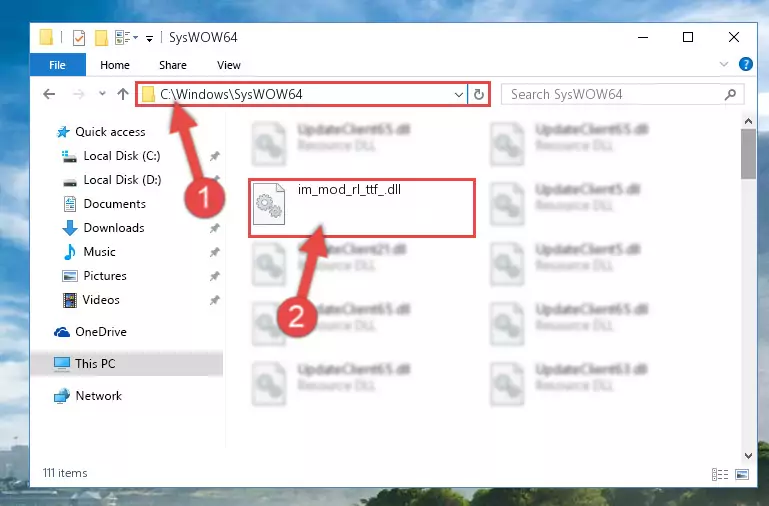Screen dimensions: 769x506
Task: Click the file list scroll down arrow
Action: [x=748, y=455]
